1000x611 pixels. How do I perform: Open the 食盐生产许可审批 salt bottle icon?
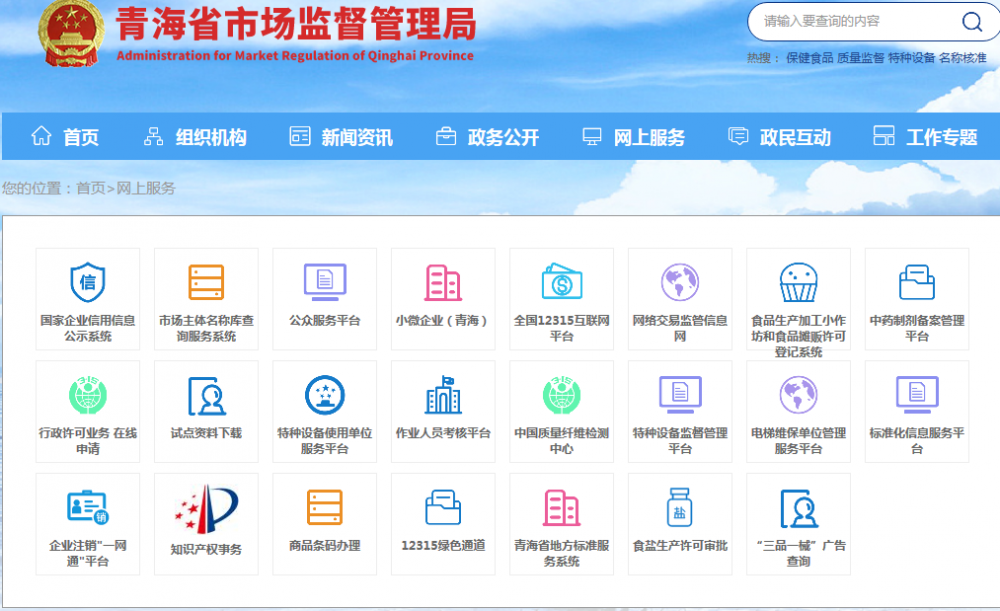[x=680, y=508]
